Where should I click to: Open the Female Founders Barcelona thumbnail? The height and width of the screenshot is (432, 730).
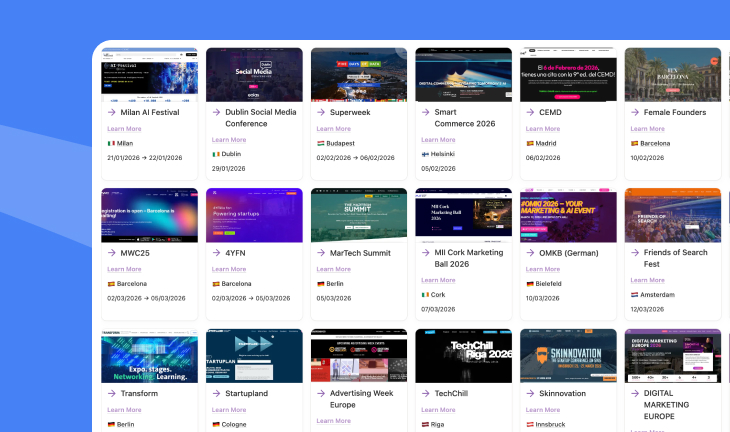coord(673,74)
